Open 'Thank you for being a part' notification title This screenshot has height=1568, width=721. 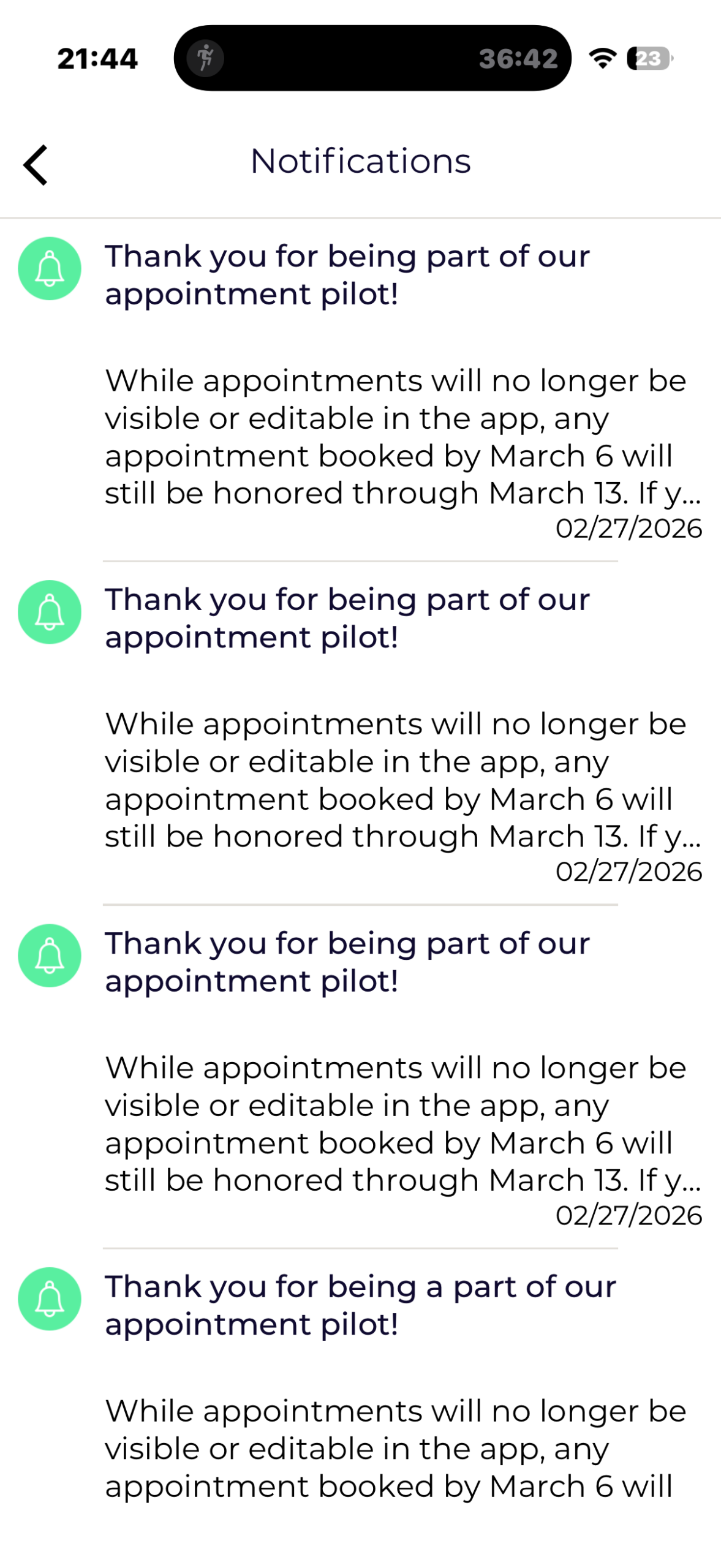tap(360, 1305)
